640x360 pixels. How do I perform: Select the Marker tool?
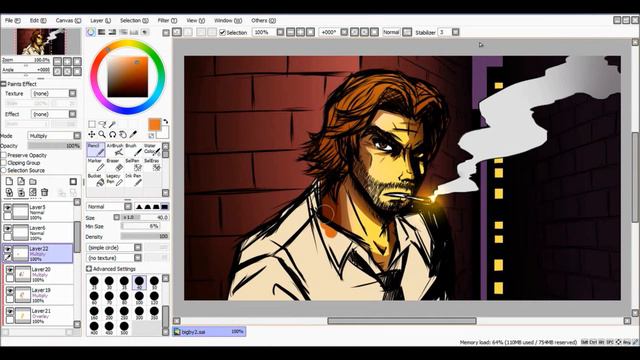click(x=96, y=165)
